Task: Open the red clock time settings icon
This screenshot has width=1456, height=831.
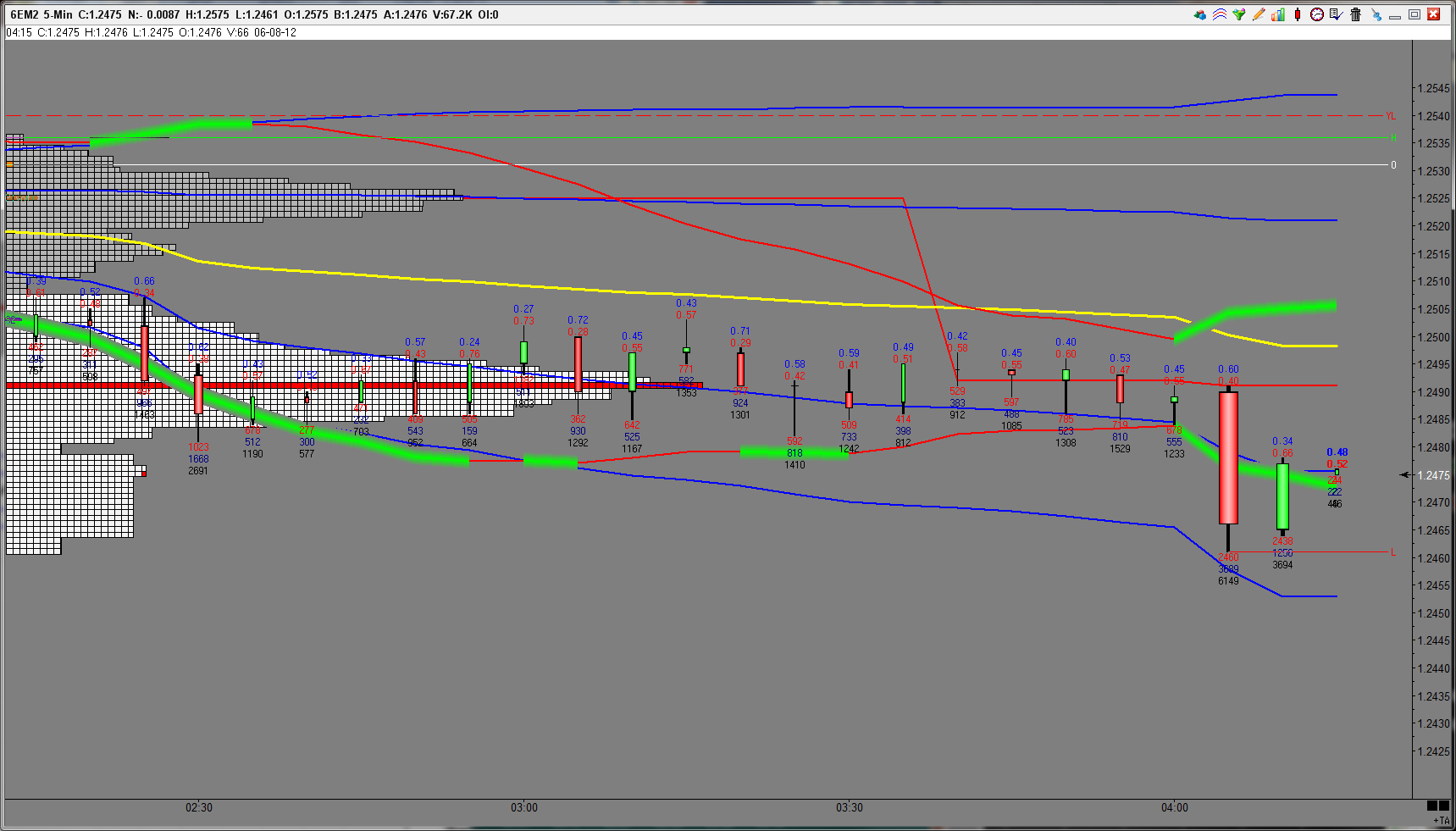Action: (1317, 14)
